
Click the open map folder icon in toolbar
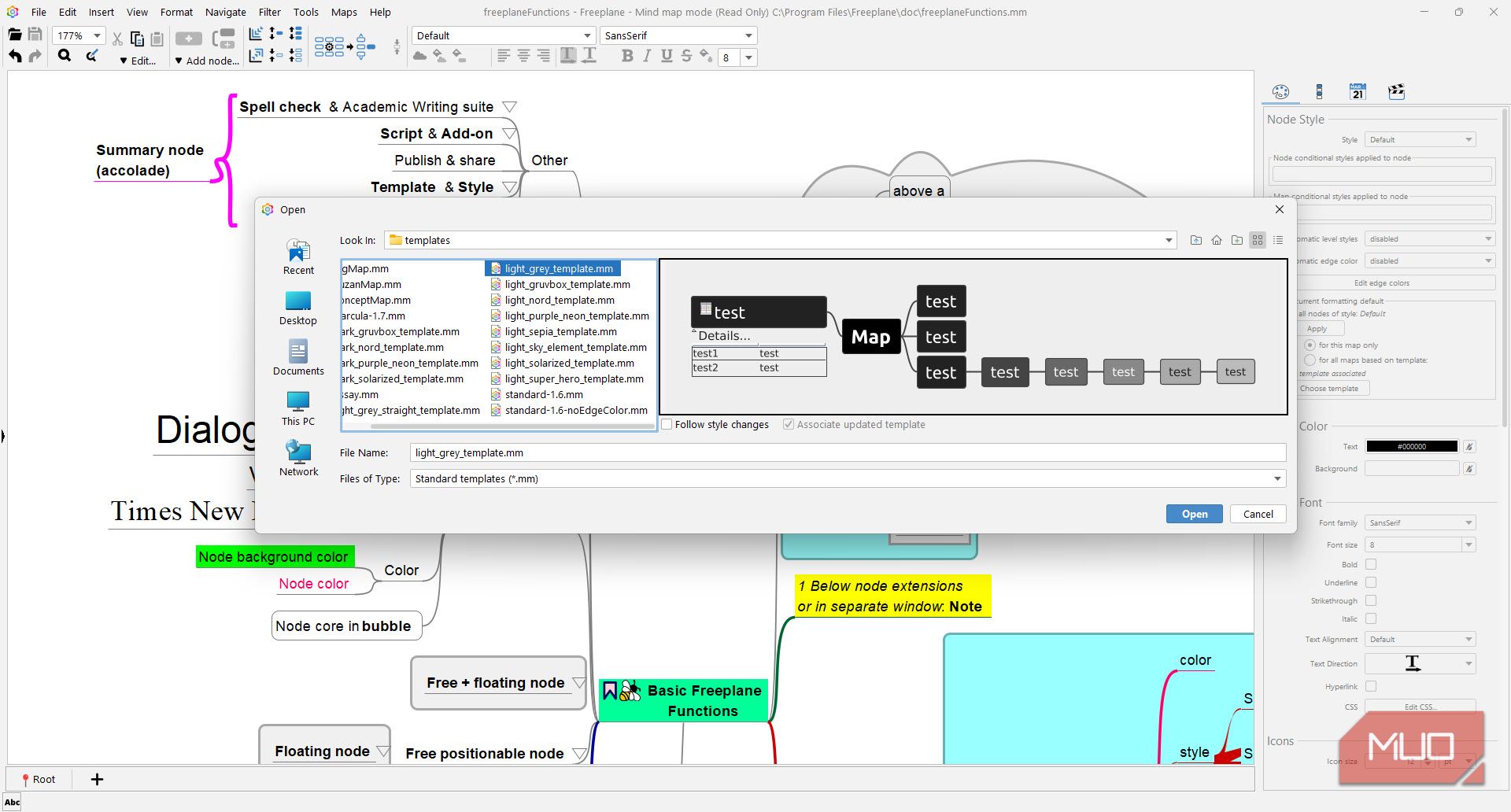point(14,35)
